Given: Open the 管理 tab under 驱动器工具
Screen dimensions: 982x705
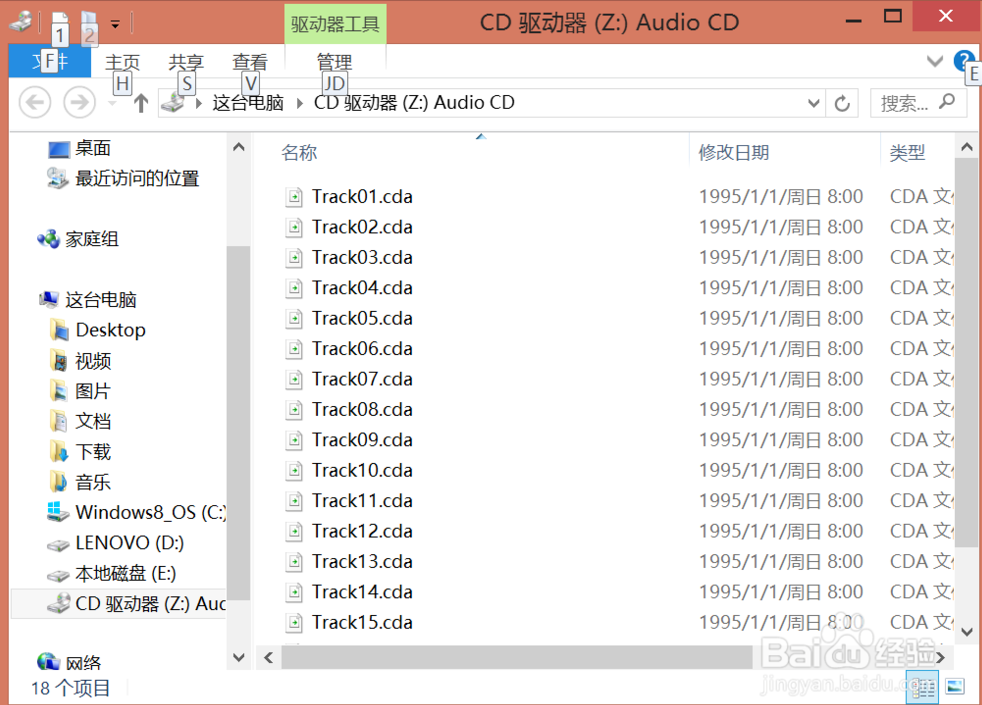Looking at the screenshot, I should (x=334, y=62).
